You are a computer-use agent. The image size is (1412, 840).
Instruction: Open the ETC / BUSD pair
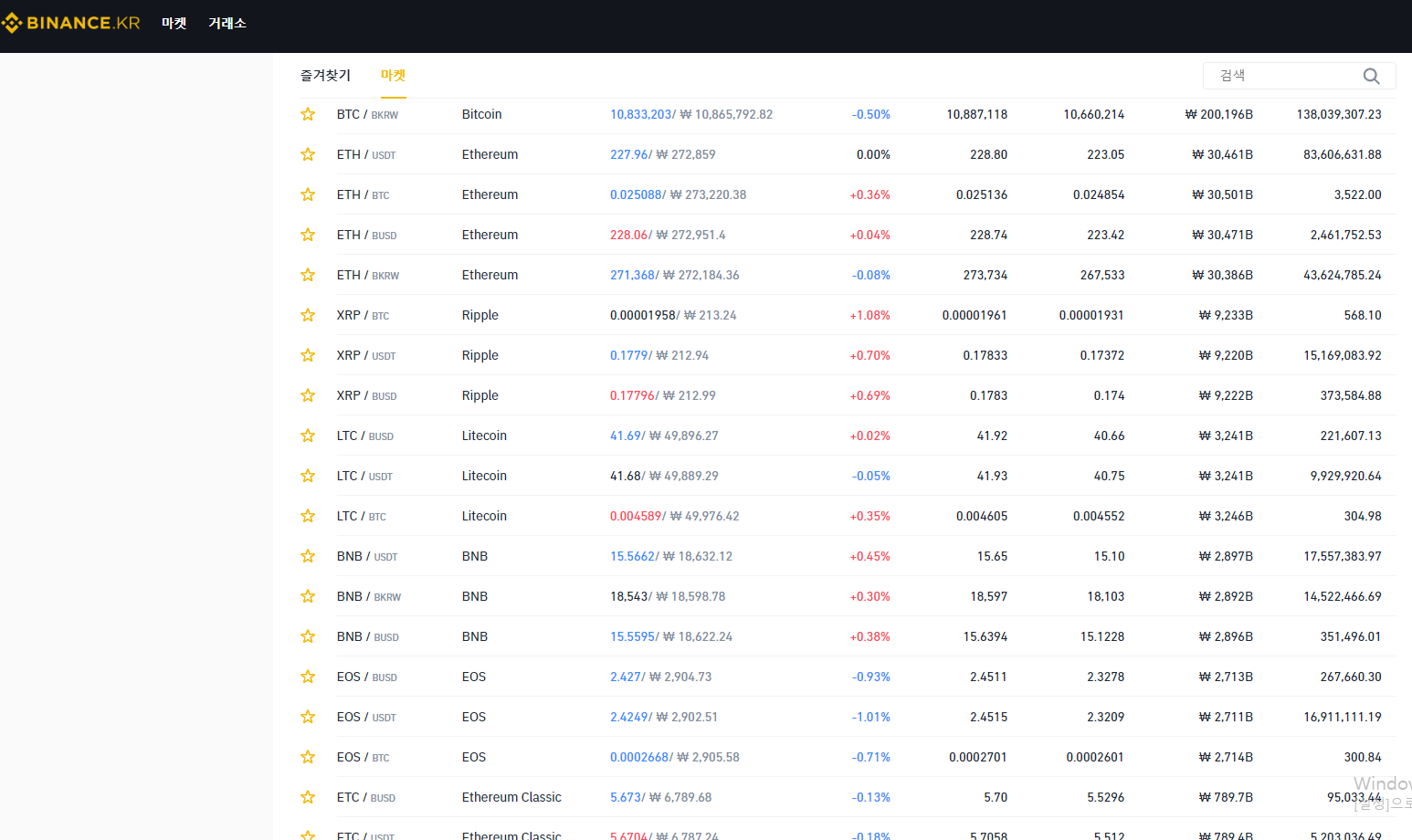coord(366,797)
